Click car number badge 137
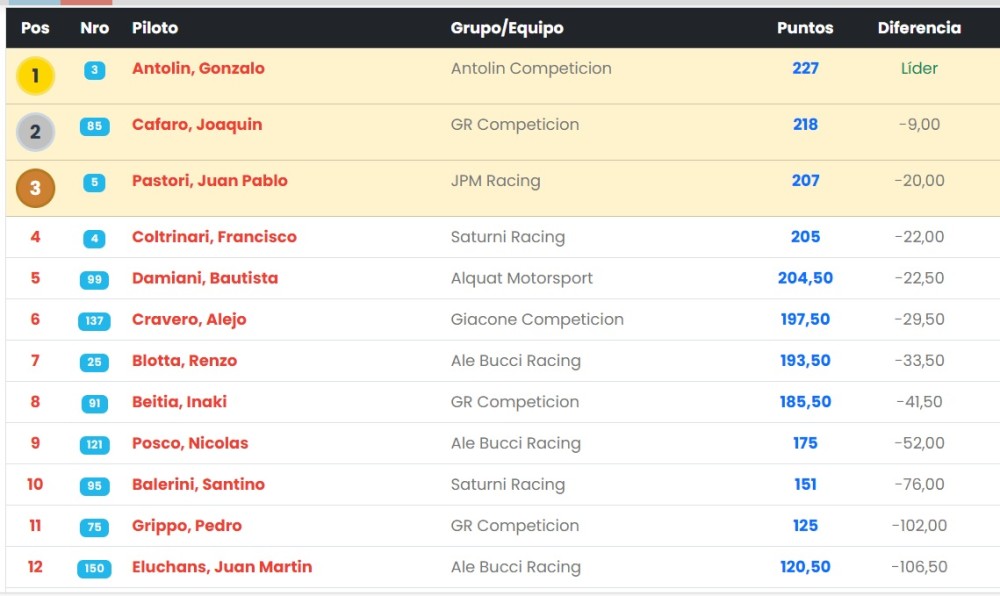 point(94,321)
